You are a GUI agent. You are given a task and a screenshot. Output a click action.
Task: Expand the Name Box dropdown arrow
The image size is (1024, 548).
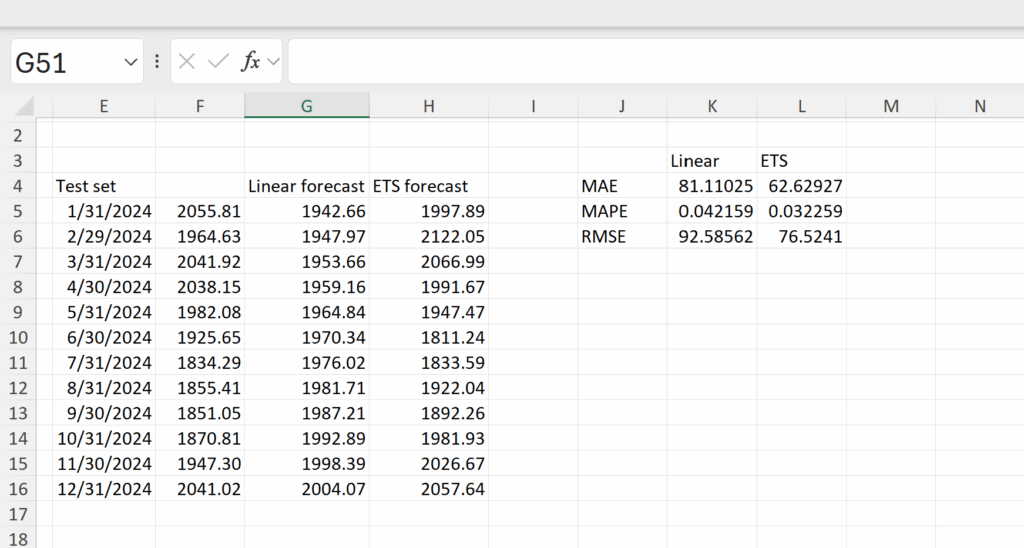tap(131, 62)
